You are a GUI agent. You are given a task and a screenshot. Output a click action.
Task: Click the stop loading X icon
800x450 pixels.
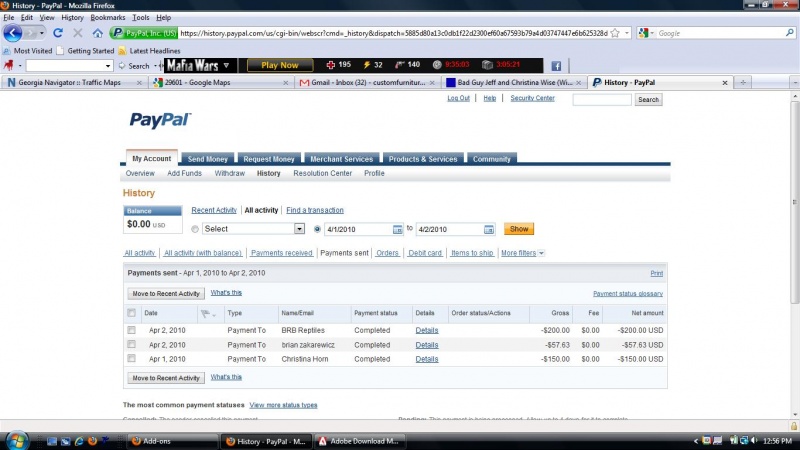[78, 33]
